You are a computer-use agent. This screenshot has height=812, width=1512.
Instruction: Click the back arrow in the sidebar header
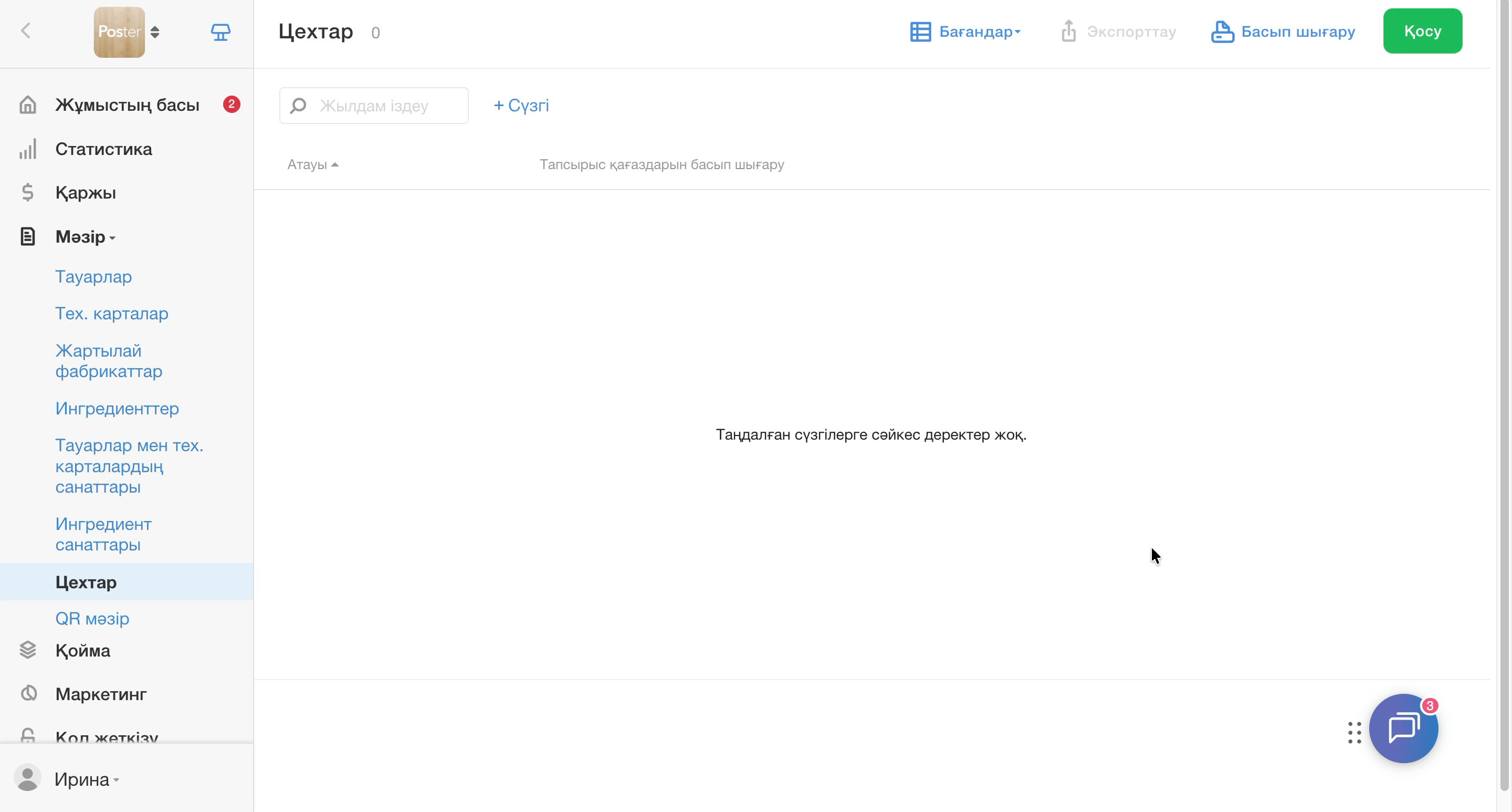[25, 31]
